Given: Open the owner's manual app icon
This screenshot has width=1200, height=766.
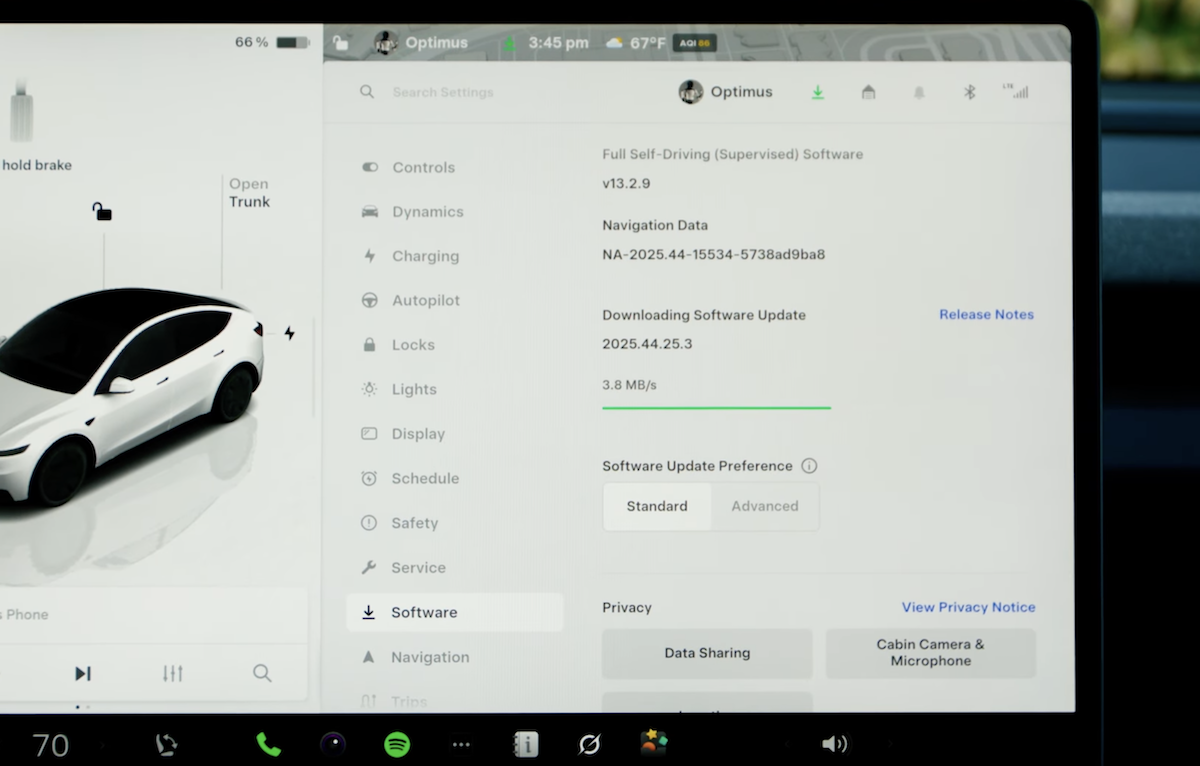Looking at the screenshot, I should pyautogui.click(x=526, y=744).
